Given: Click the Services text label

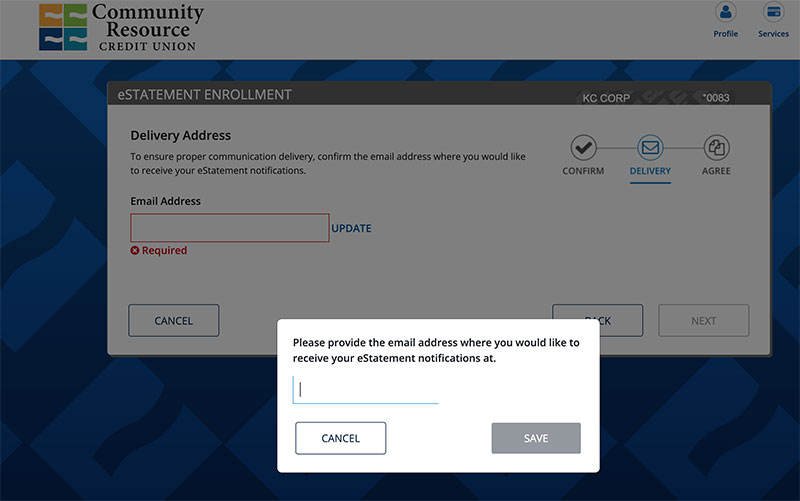Looking at the screenshot, I should (773, 34).
